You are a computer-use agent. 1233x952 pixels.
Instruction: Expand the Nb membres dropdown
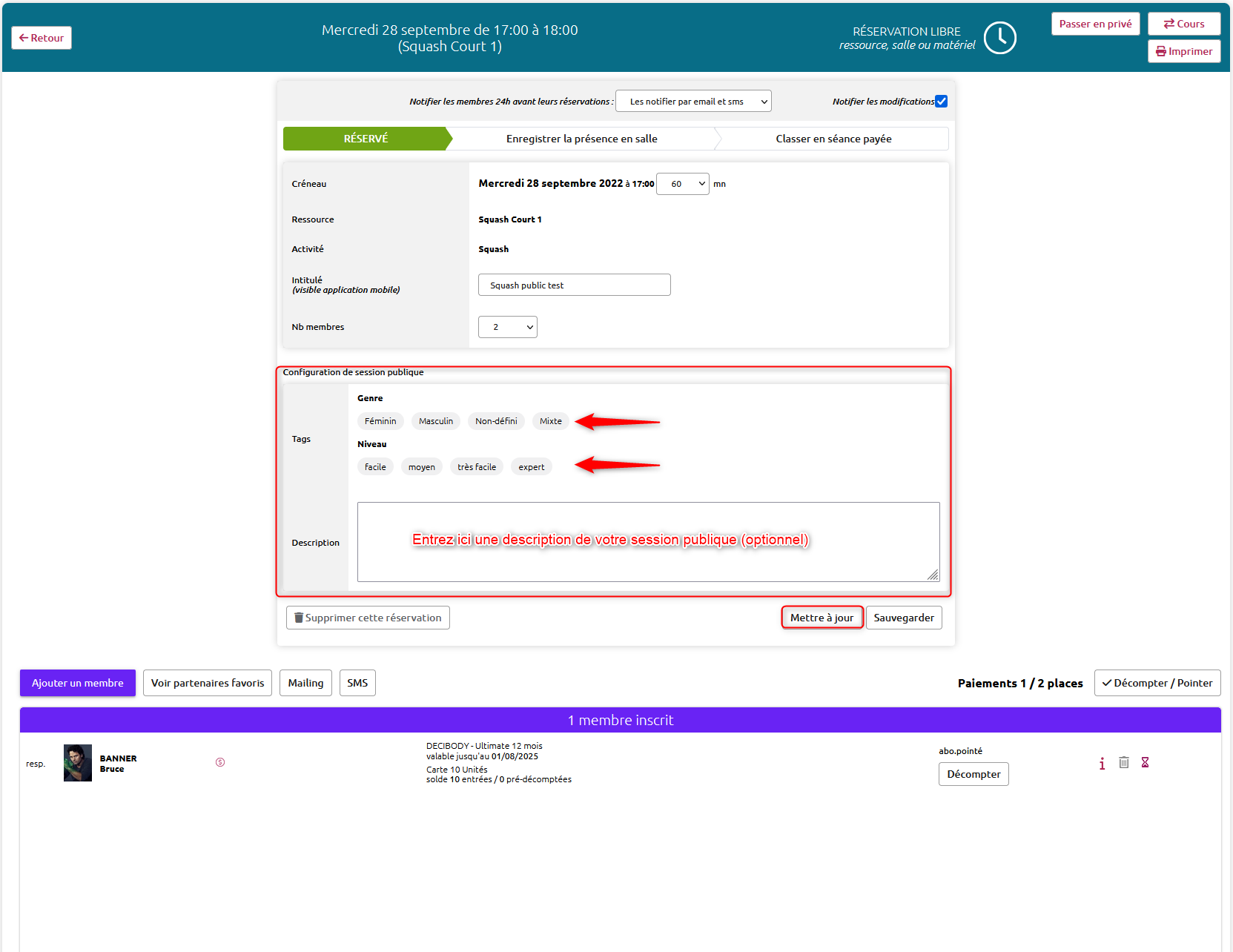[508, 327]
